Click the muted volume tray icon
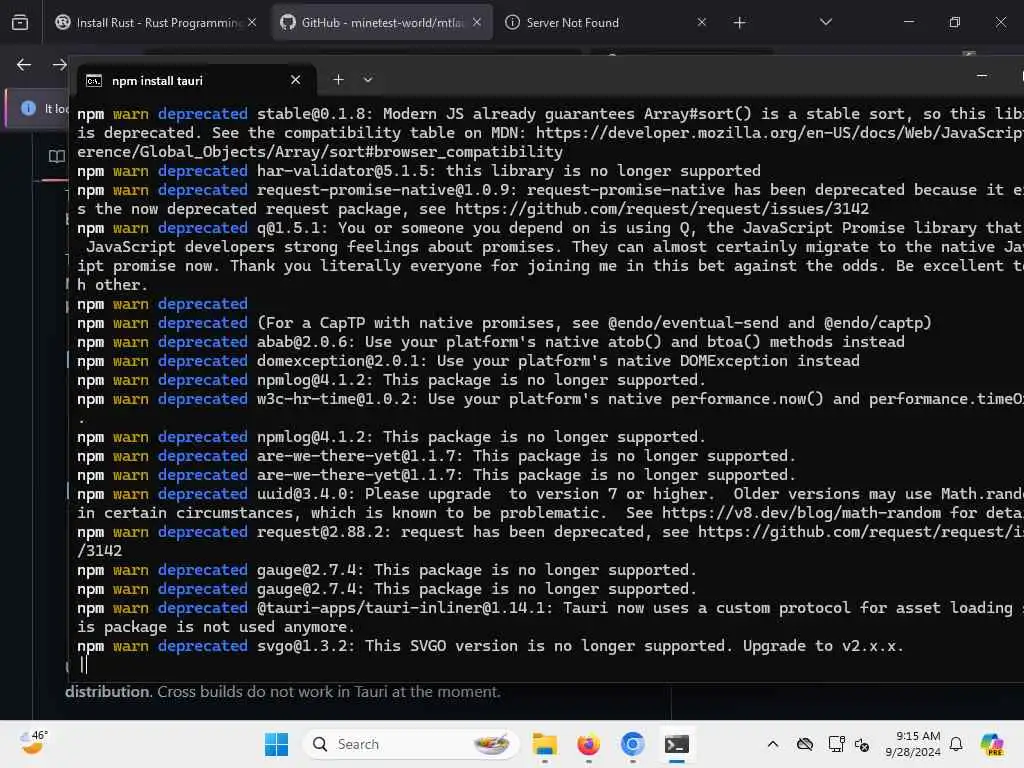The image size is (1024, 768). tap(862, 744)
